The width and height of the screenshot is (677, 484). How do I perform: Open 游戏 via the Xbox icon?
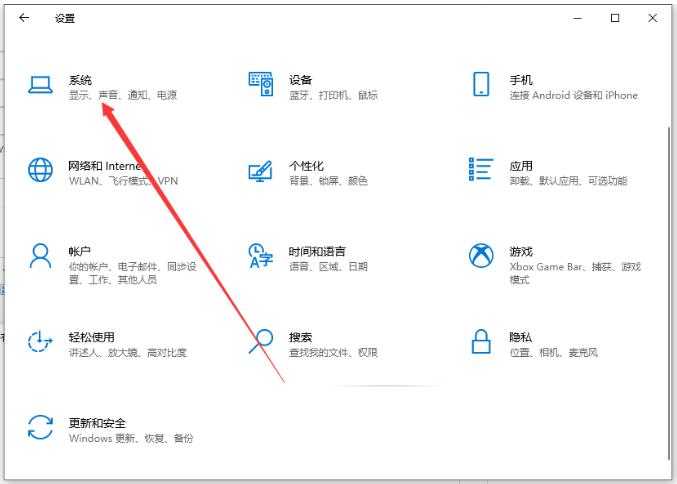481,257
